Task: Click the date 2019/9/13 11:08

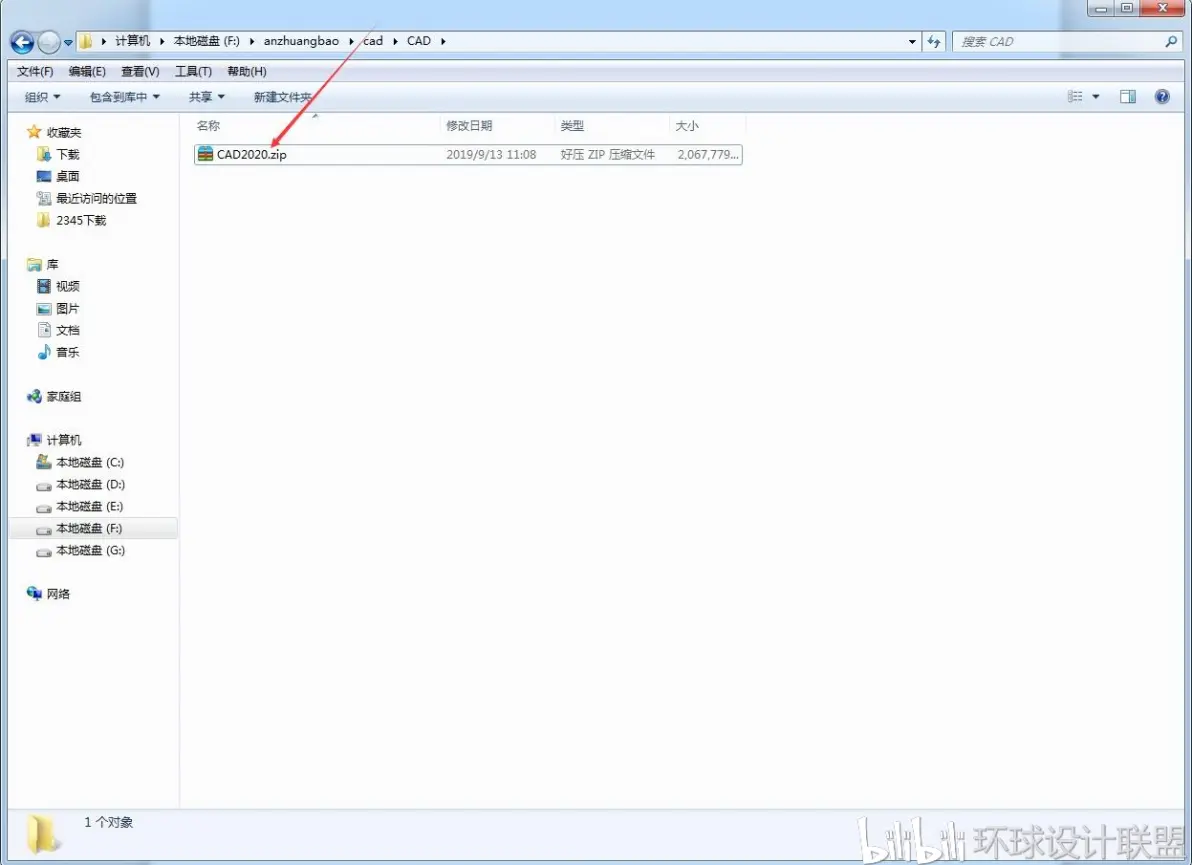Action: point(491,154)
